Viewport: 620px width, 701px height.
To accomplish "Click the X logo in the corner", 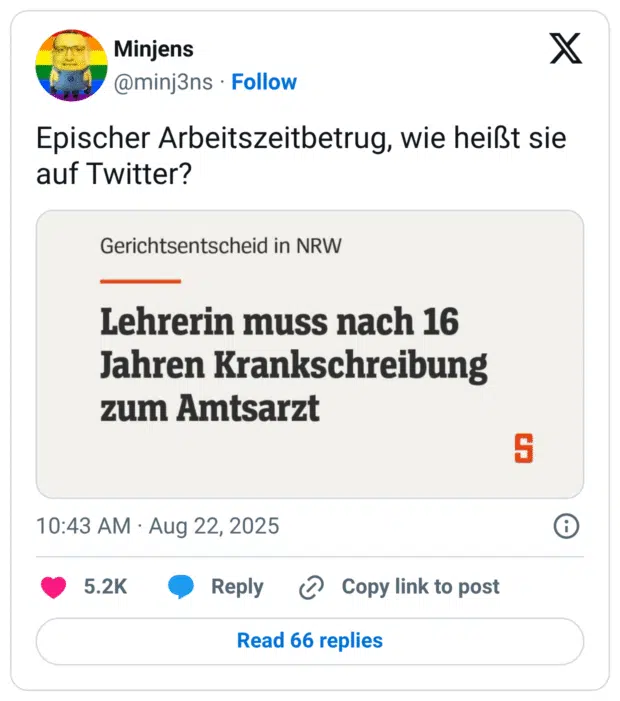I will click(x=565, y=48).
